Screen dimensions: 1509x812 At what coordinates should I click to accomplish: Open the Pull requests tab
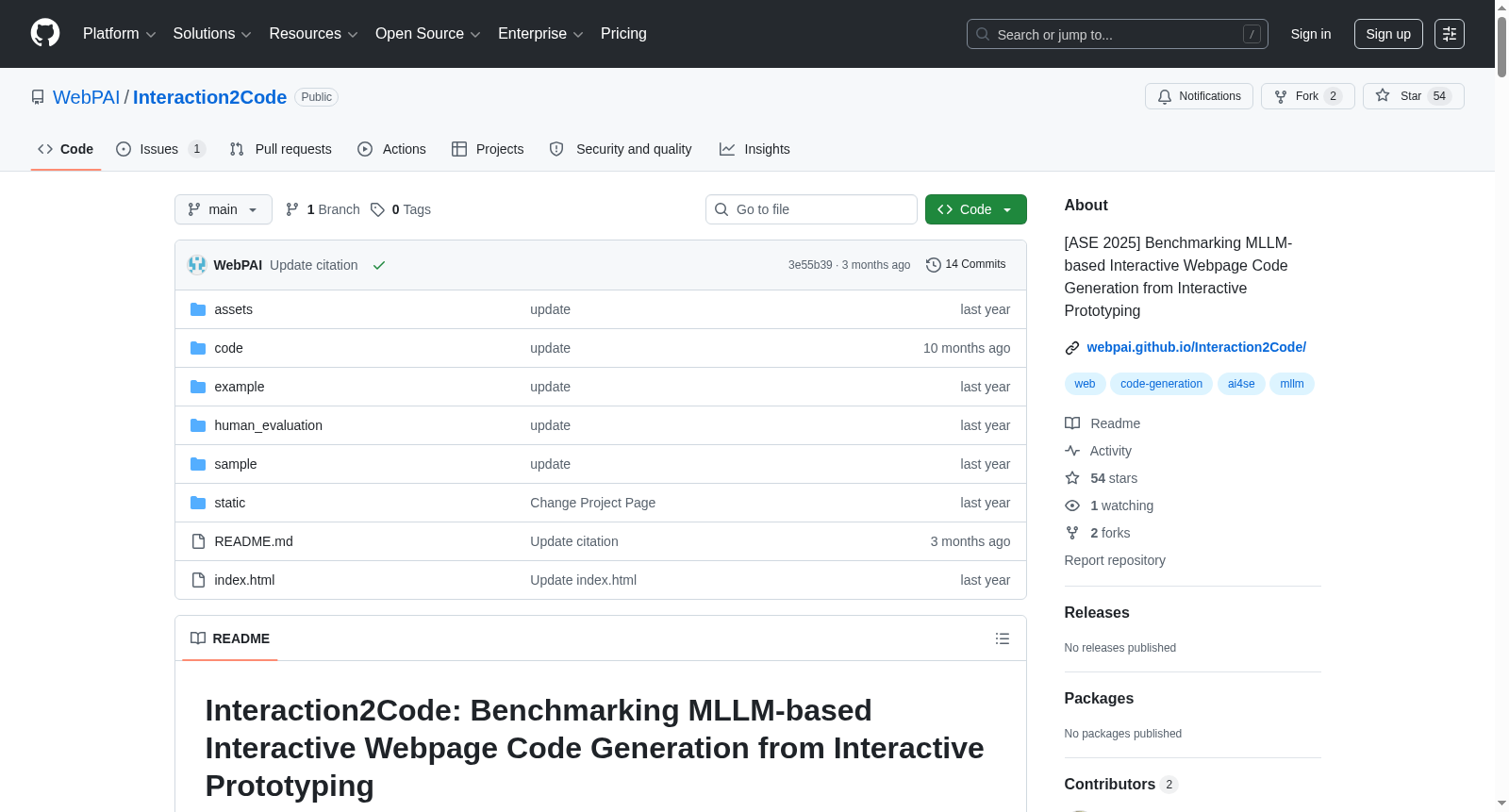280,149
